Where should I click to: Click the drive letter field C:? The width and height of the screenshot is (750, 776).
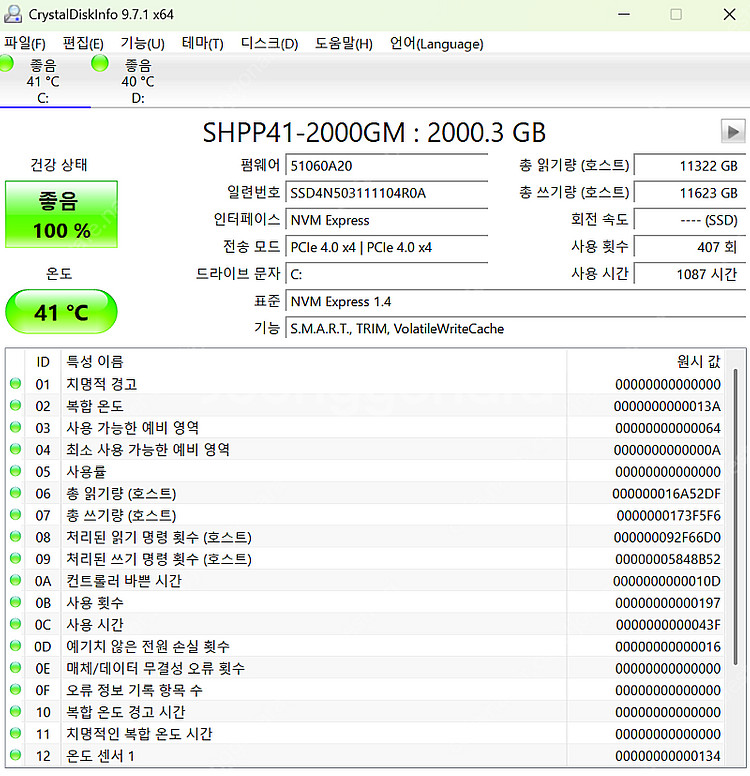pyautogui.click(x=387, y=274)
